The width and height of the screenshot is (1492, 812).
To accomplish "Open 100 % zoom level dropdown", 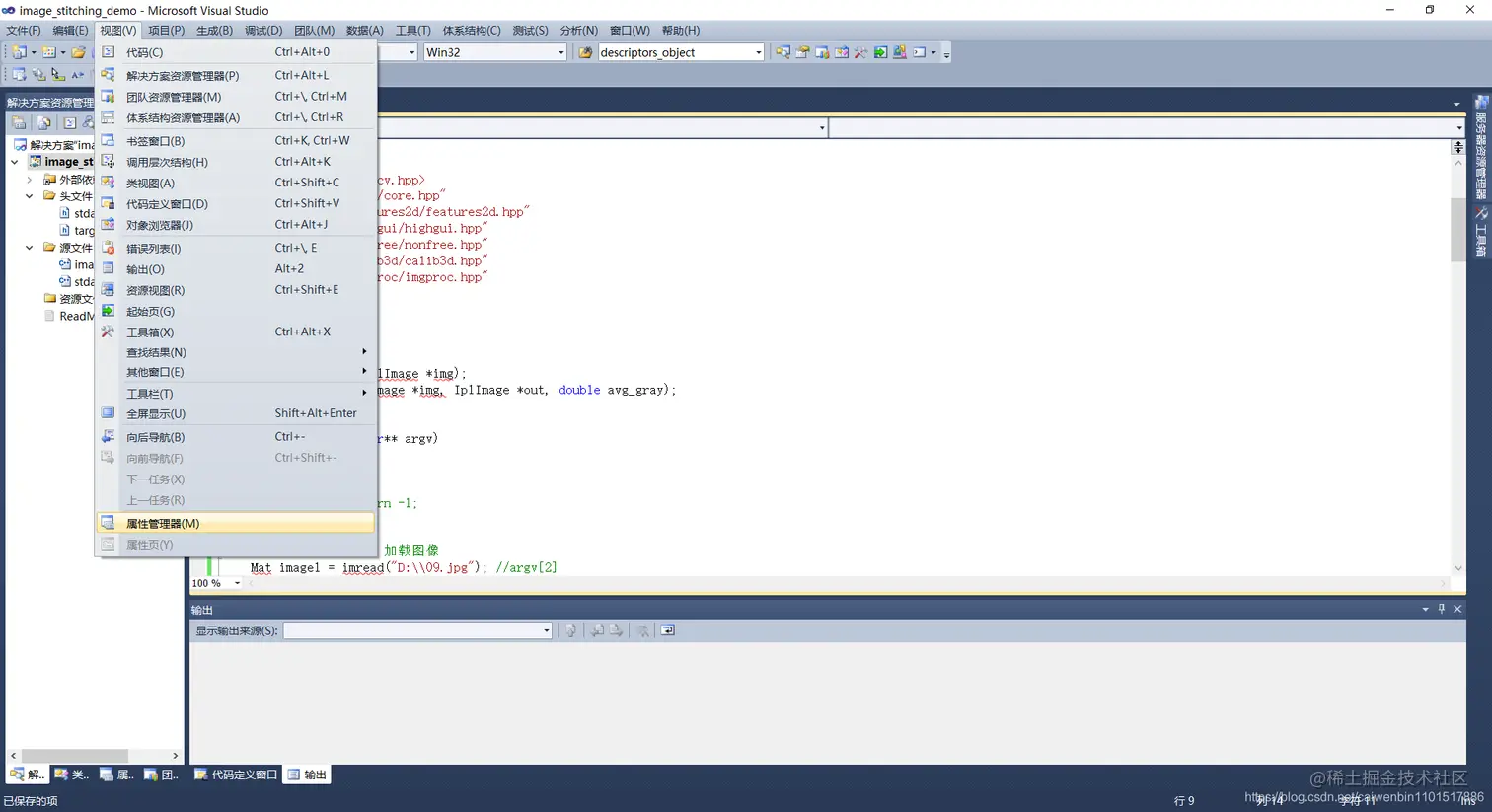I will (237, 583).
